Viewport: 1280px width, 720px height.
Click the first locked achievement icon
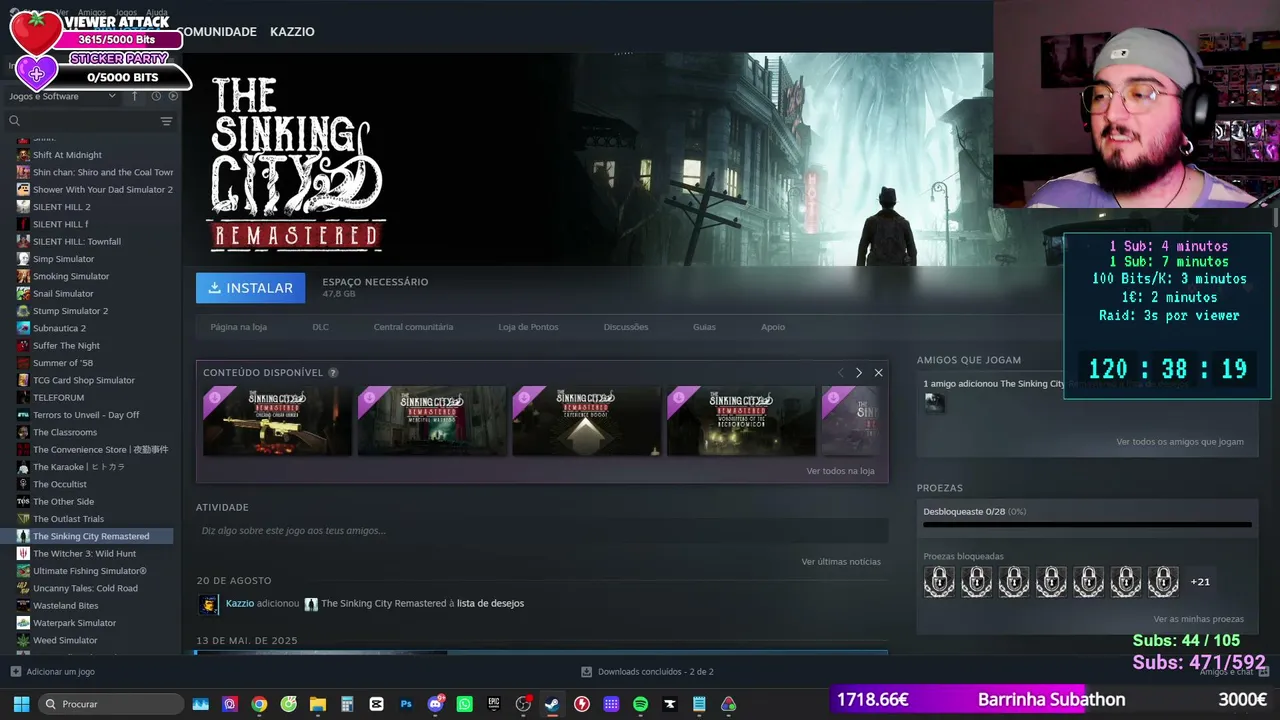click(939, 581)
